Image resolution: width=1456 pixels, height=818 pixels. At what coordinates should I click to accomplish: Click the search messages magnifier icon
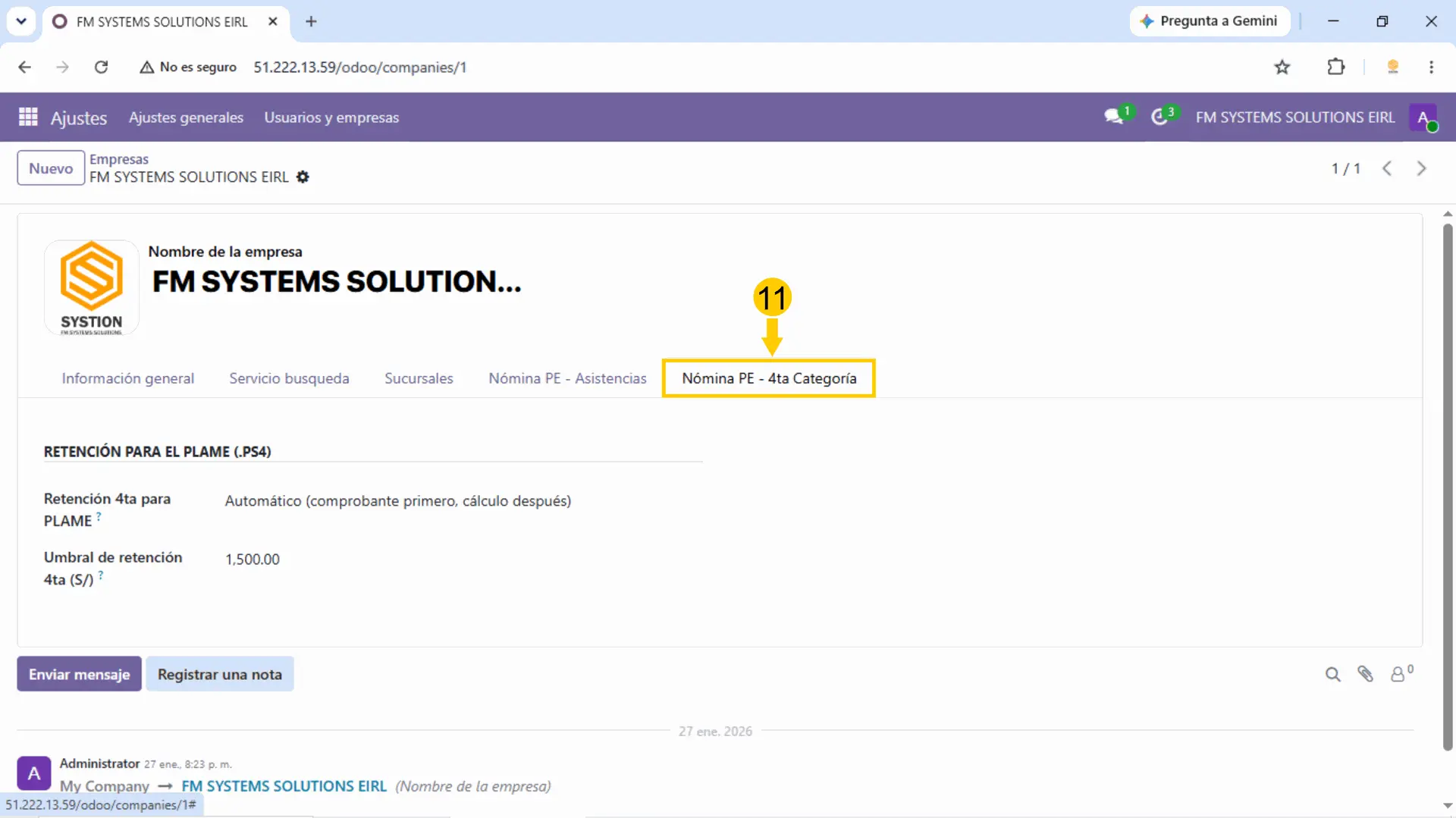click(x=1332, y=674)
